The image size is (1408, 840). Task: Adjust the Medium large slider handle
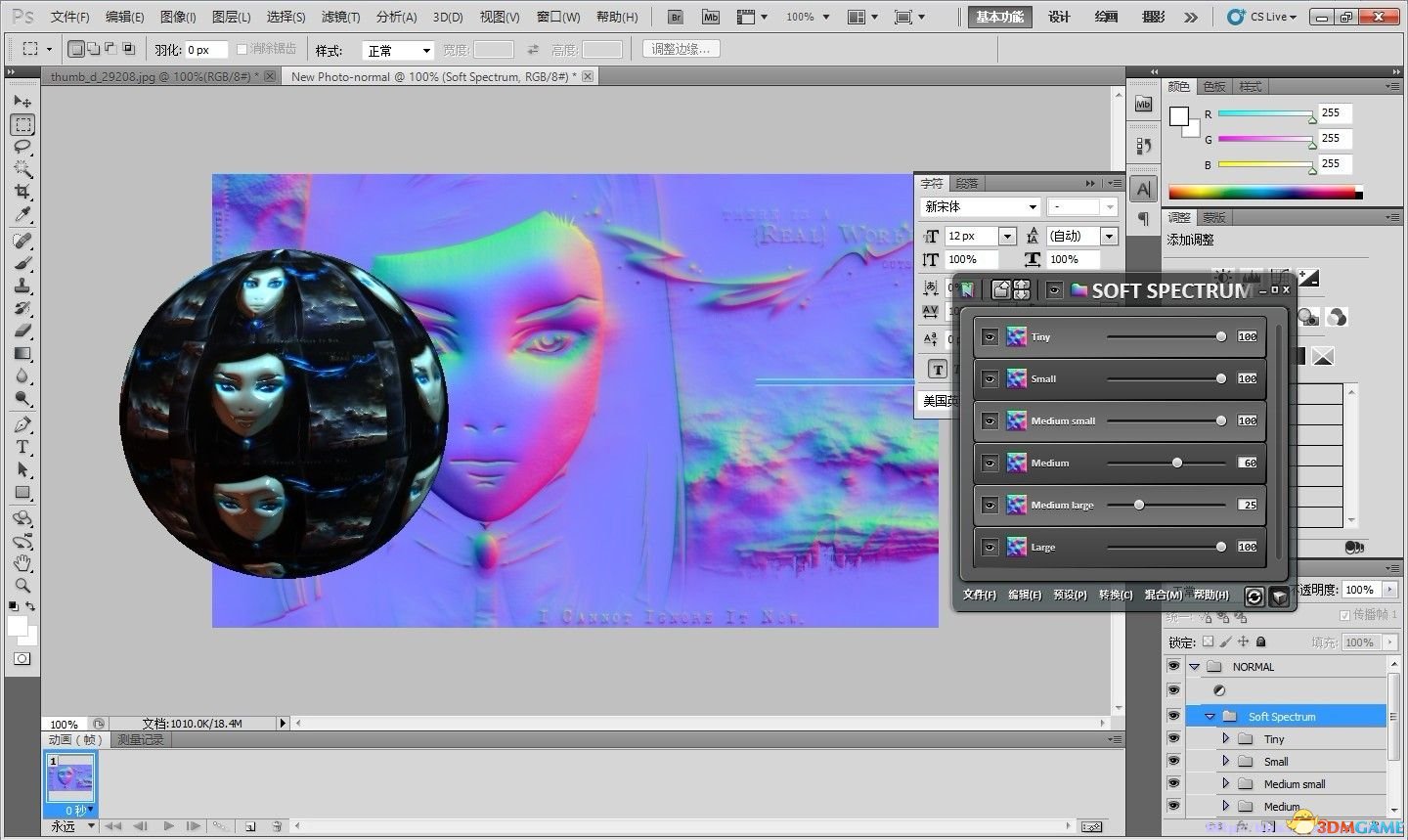(x=1139, y=505)
